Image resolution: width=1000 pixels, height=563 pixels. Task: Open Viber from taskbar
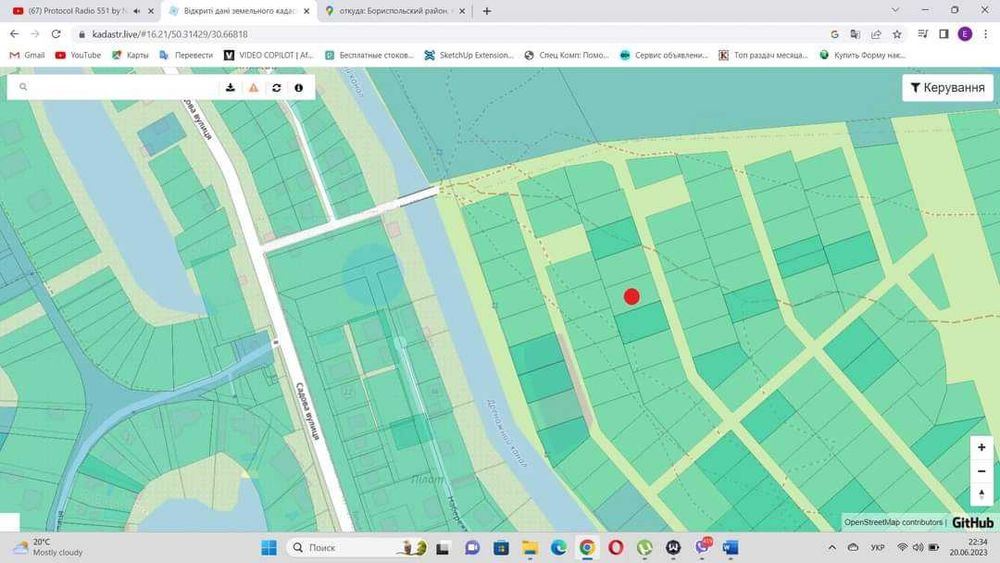coord(703,547)
